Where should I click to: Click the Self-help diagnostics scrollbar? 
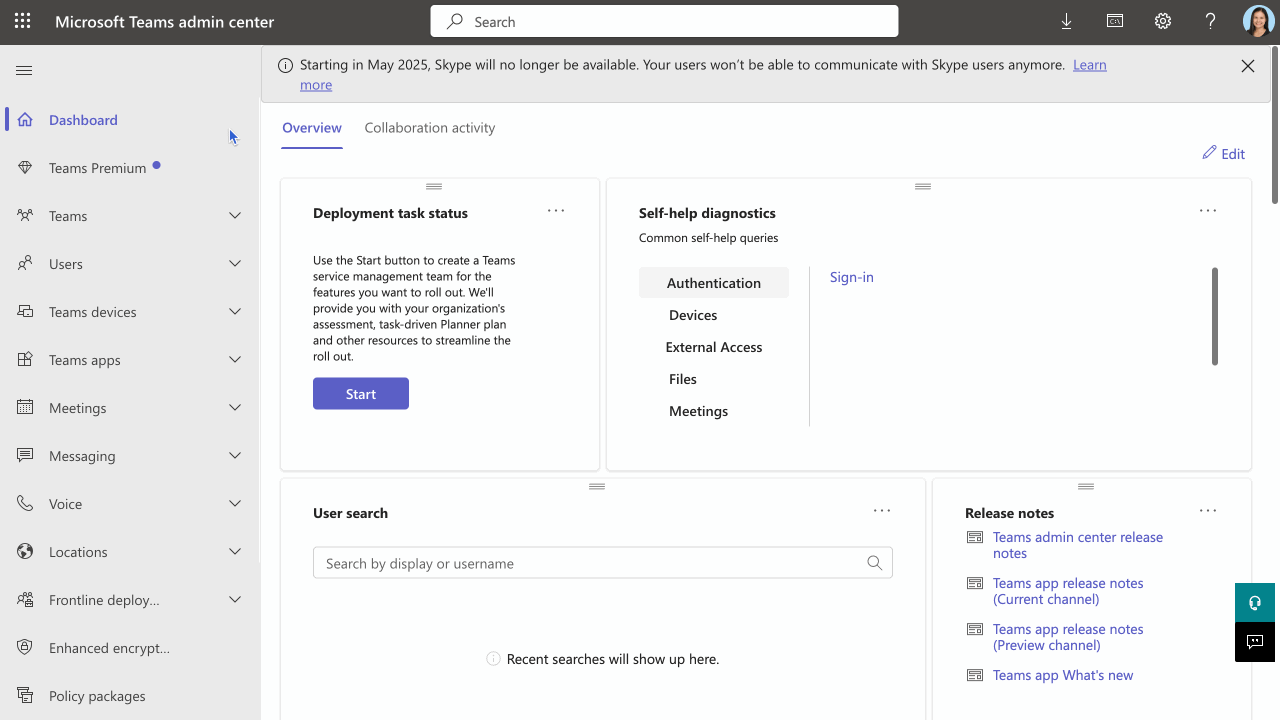point(1215,316)
